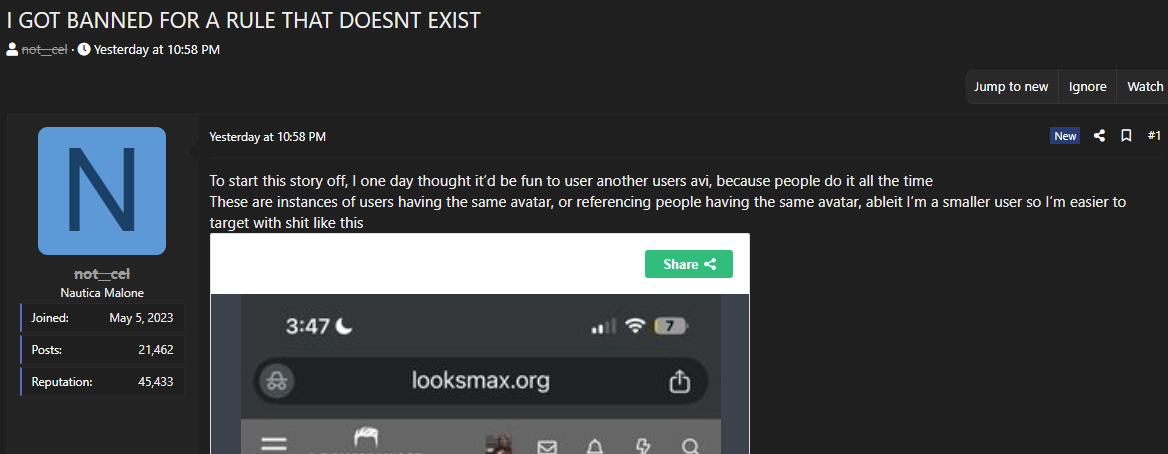Click the green Share button in image
The height and width of the screenshot is (454, 1168).
click(x=688, y=264)
